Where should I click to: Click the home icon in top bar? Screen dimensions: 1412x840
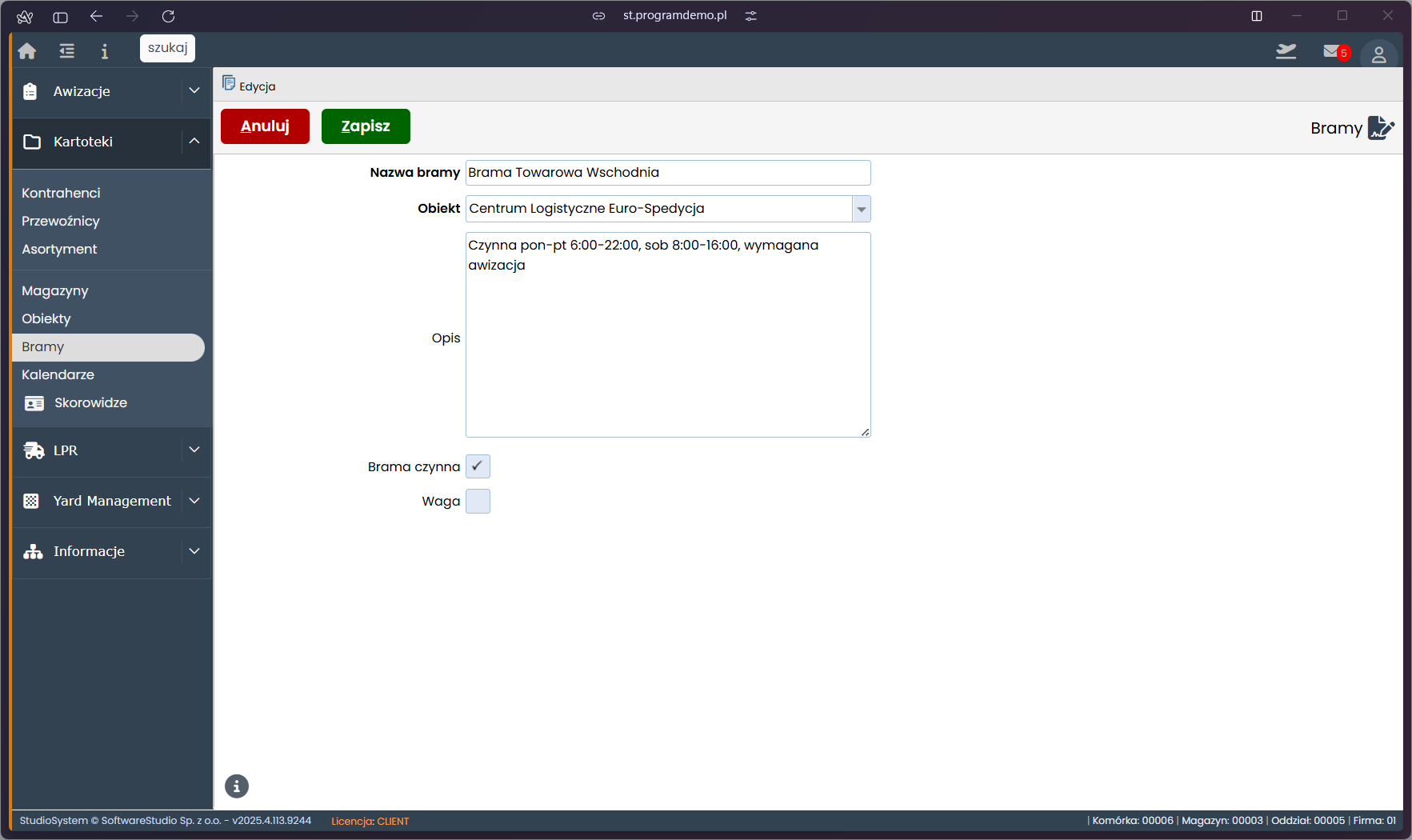point(27,51)
